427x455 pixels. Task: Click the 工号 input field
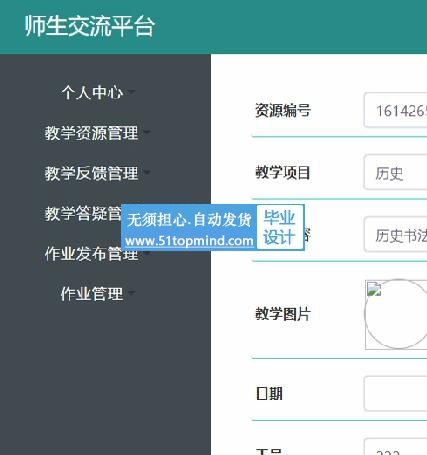(395, 447)
